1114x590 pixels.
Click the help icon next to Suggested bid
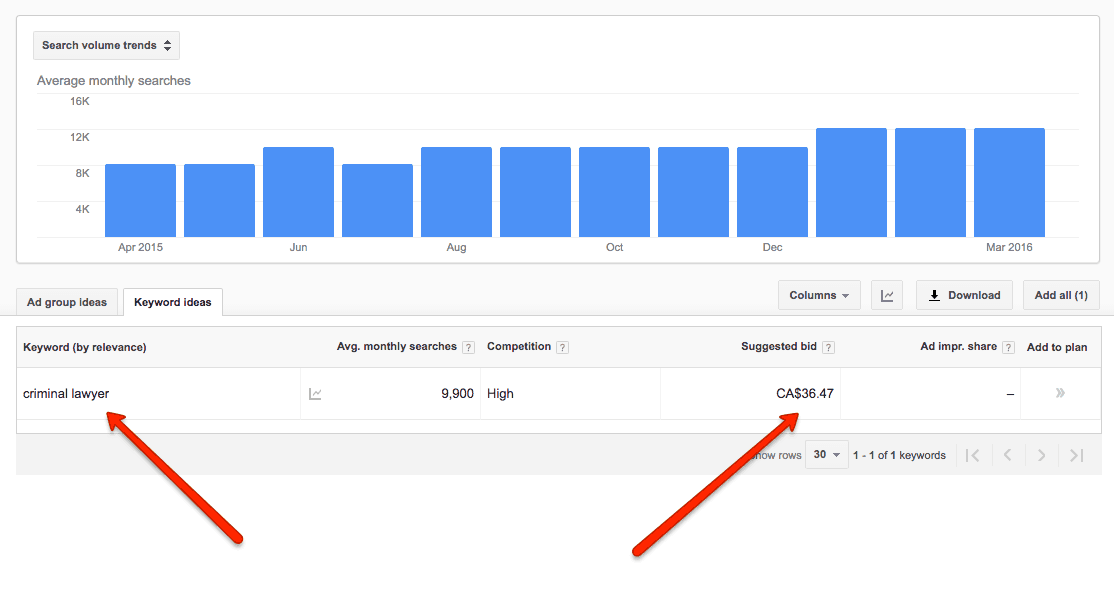click(828, 348)
